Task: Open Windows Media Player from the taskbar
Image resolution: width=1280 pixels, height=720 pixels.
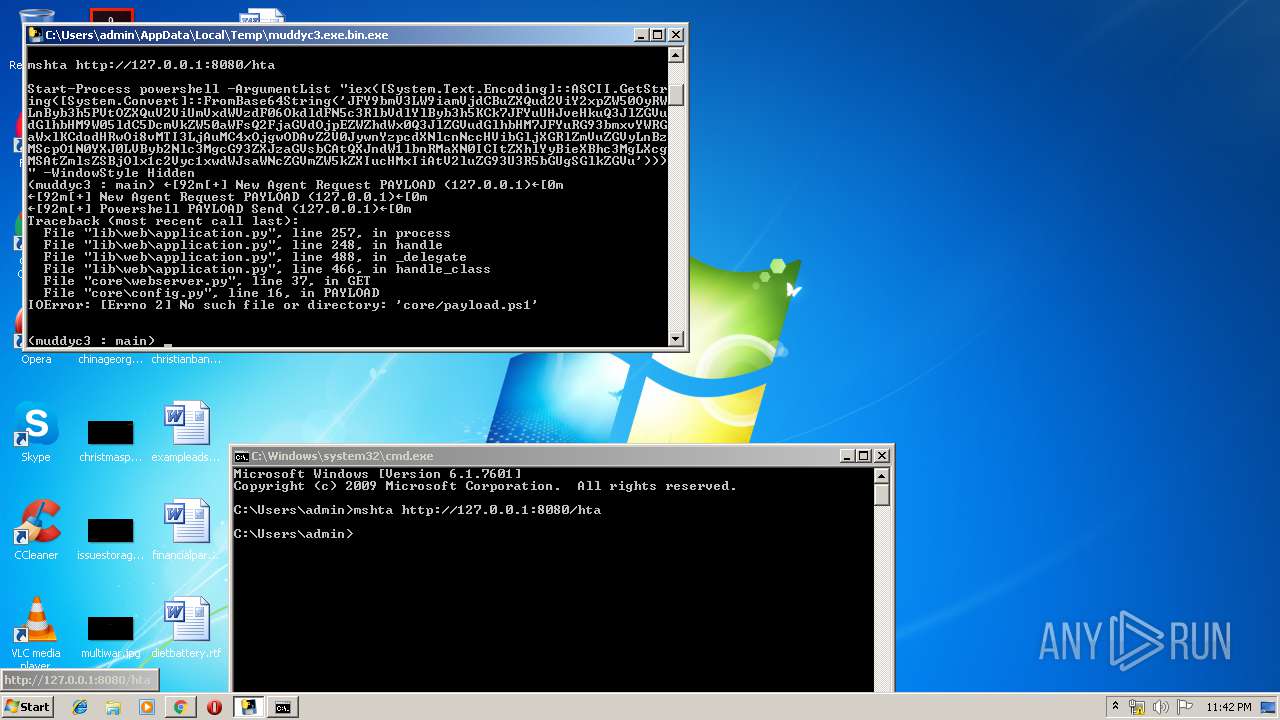Action: (147, 707)
